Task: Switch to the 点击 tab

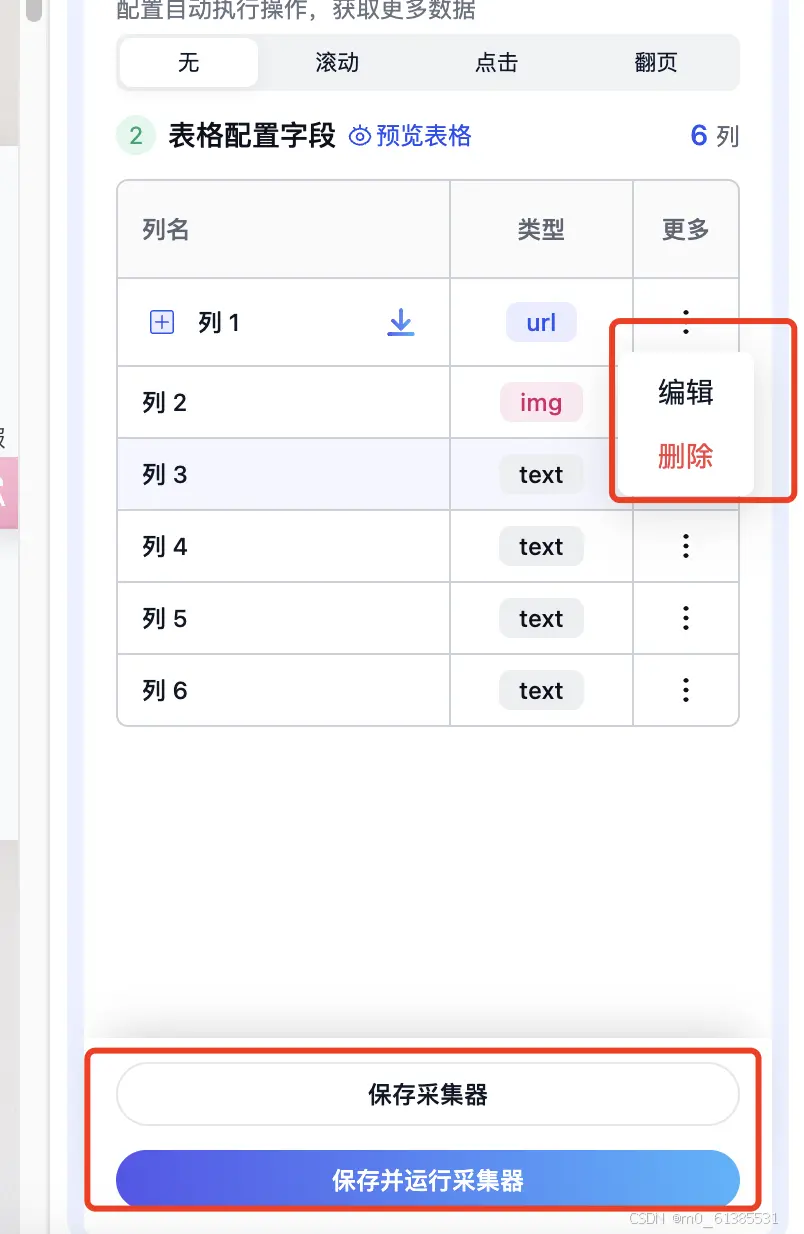Action: click(495, 62)
